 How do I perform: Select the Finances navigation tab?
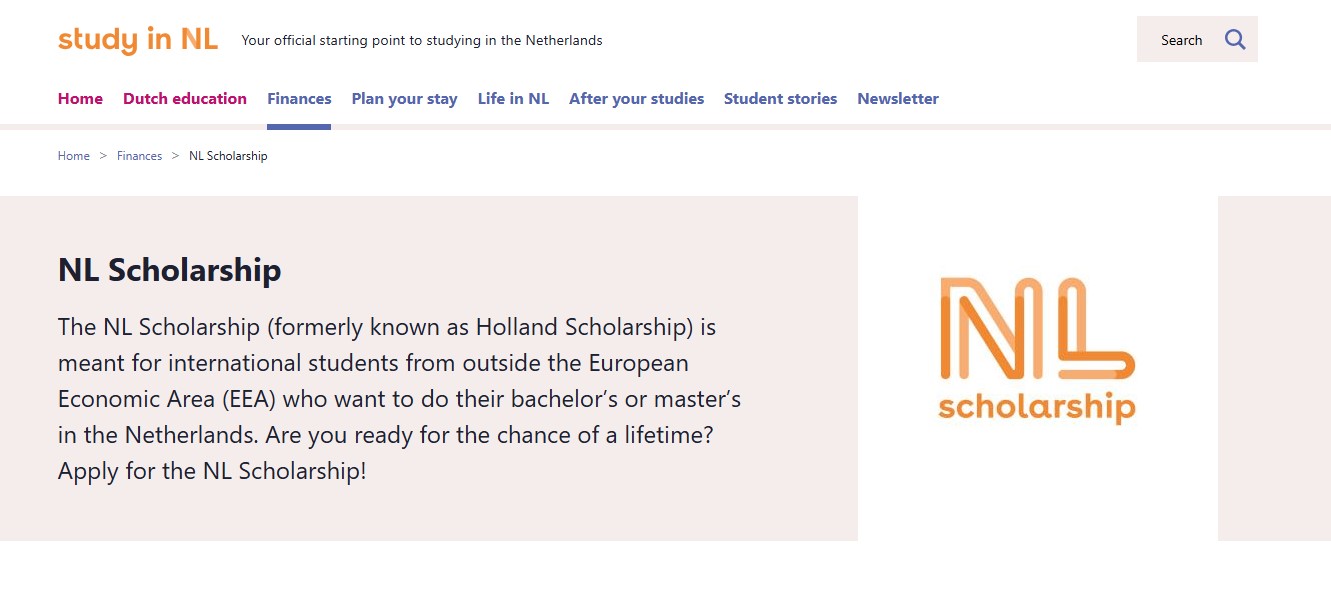[x=299, y=99]
